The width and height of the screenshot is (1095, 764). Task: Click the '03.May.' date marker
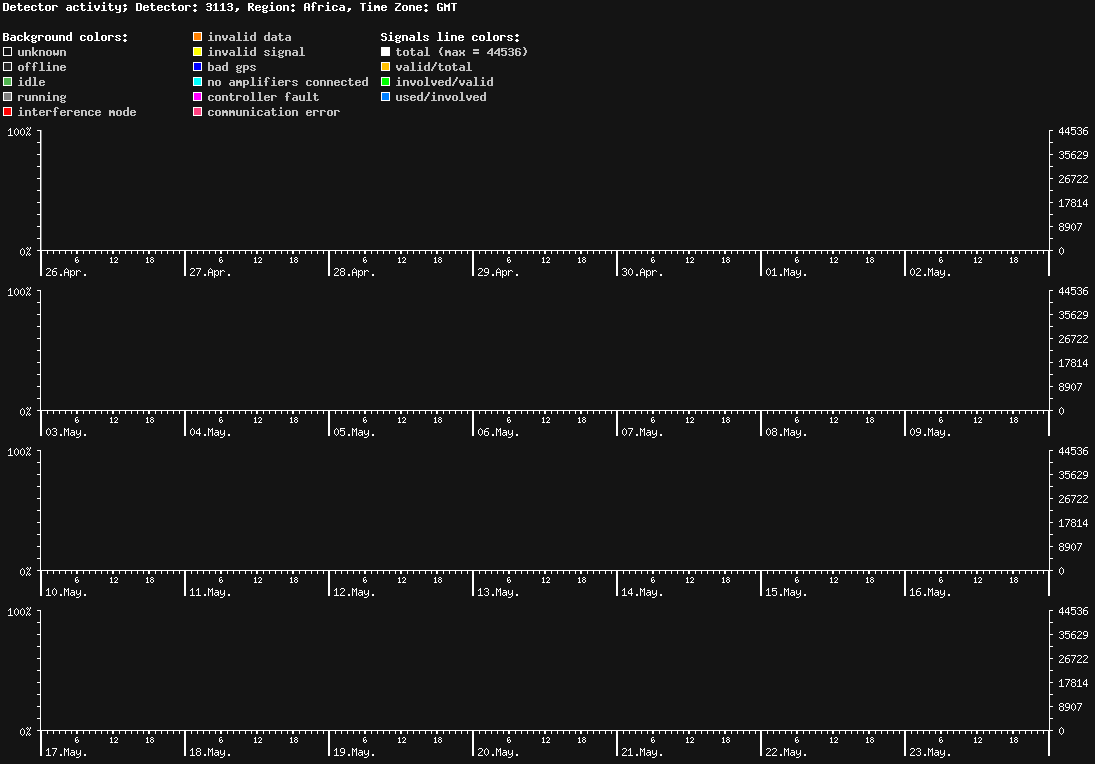[66, 432]
